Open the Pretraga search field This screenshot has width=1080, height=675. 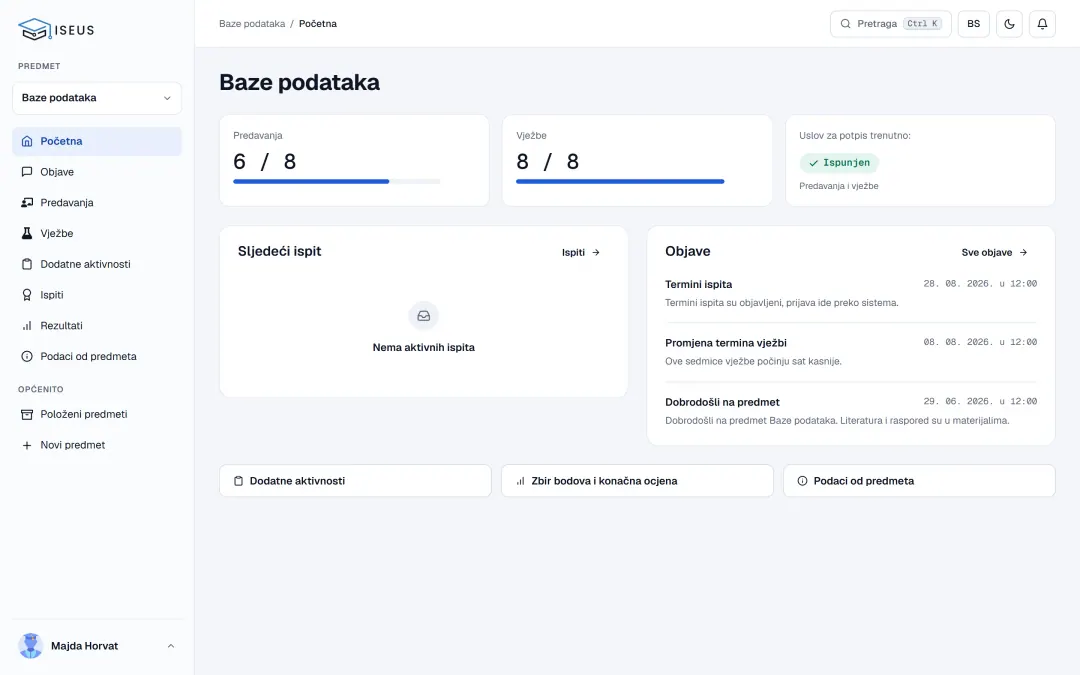pyautogui.click(x=891, y=24)
